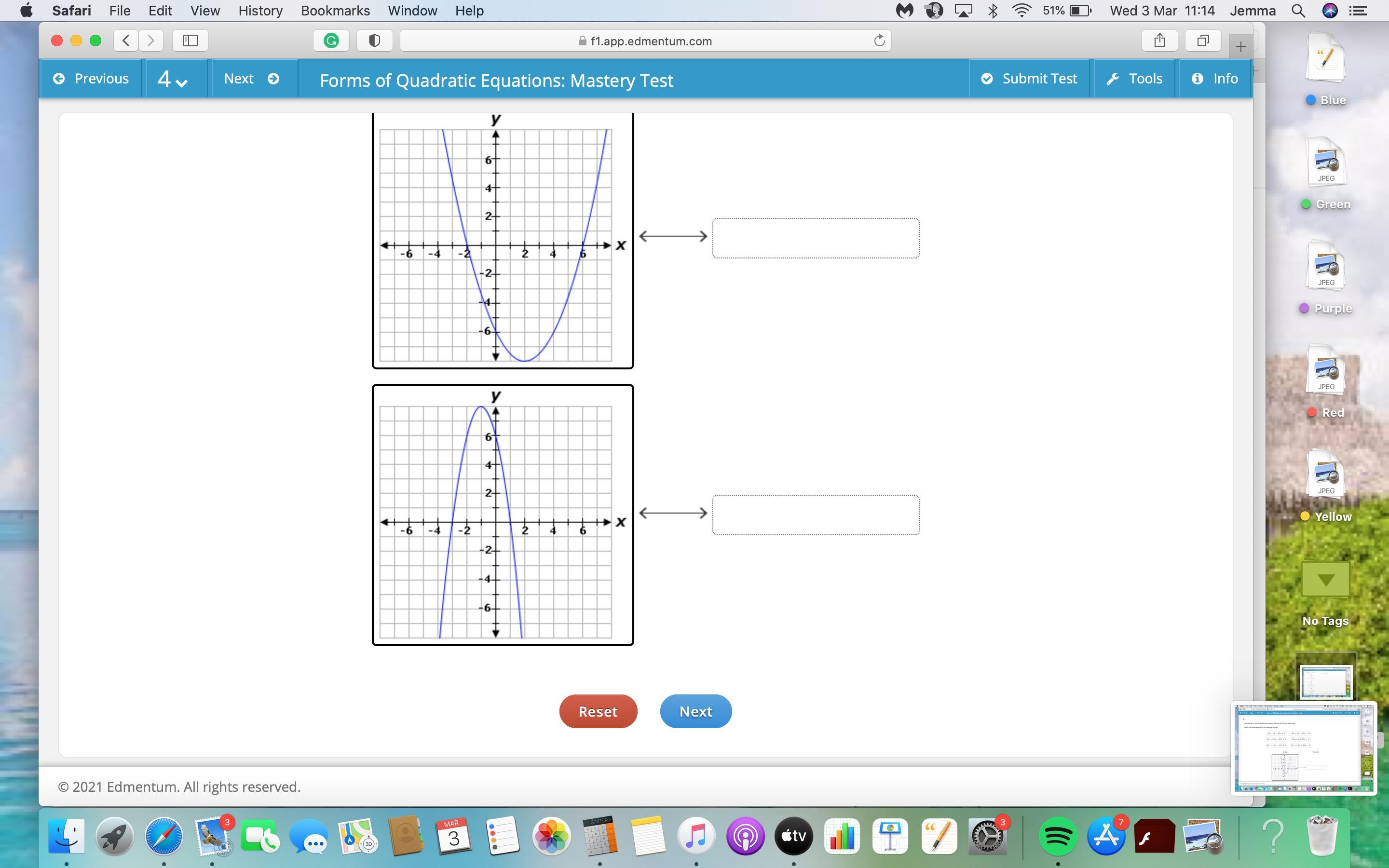Open the tab overview icon

[1203, 41]
